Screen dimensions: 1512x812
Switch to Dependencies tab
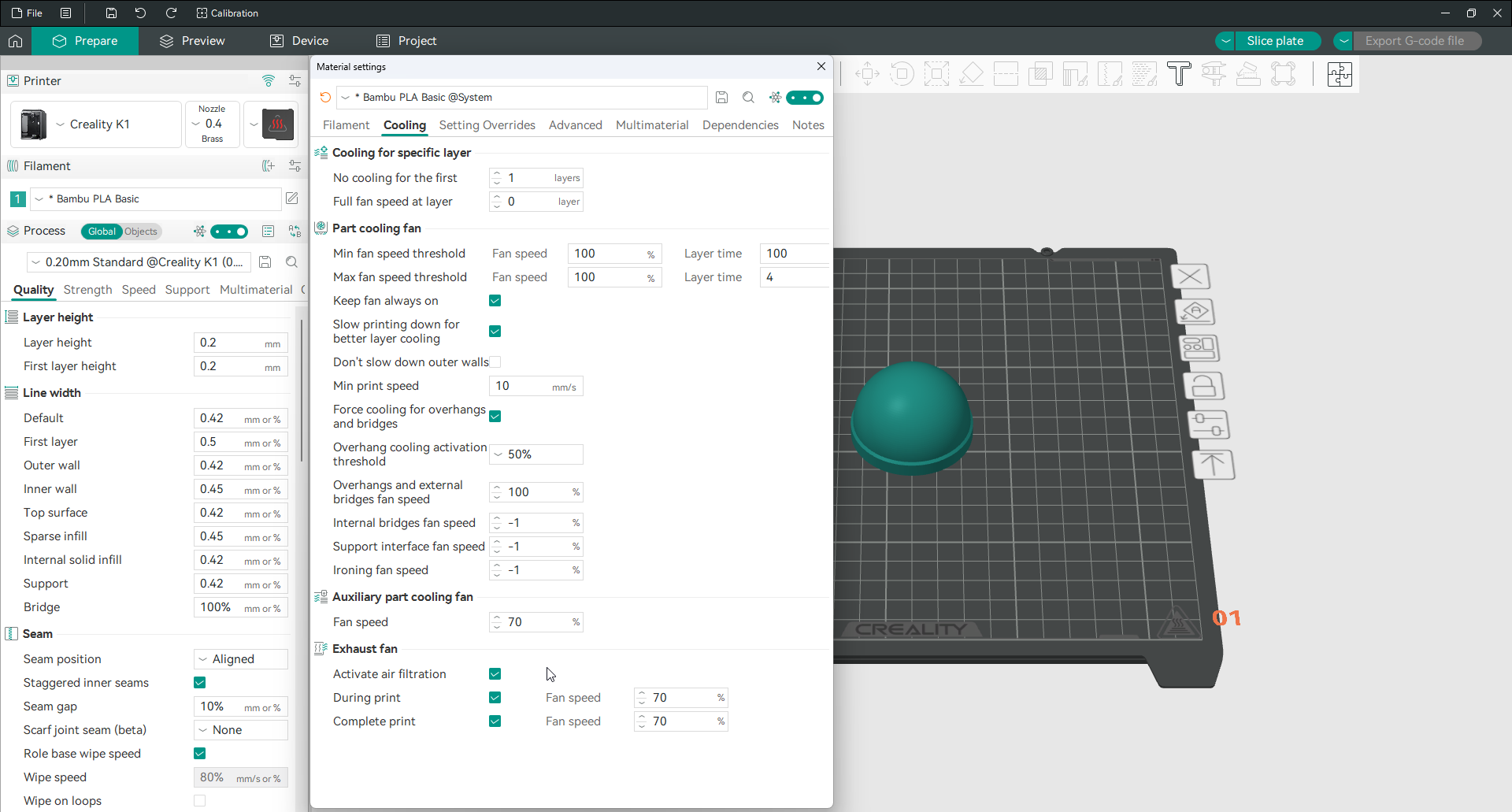740,125
